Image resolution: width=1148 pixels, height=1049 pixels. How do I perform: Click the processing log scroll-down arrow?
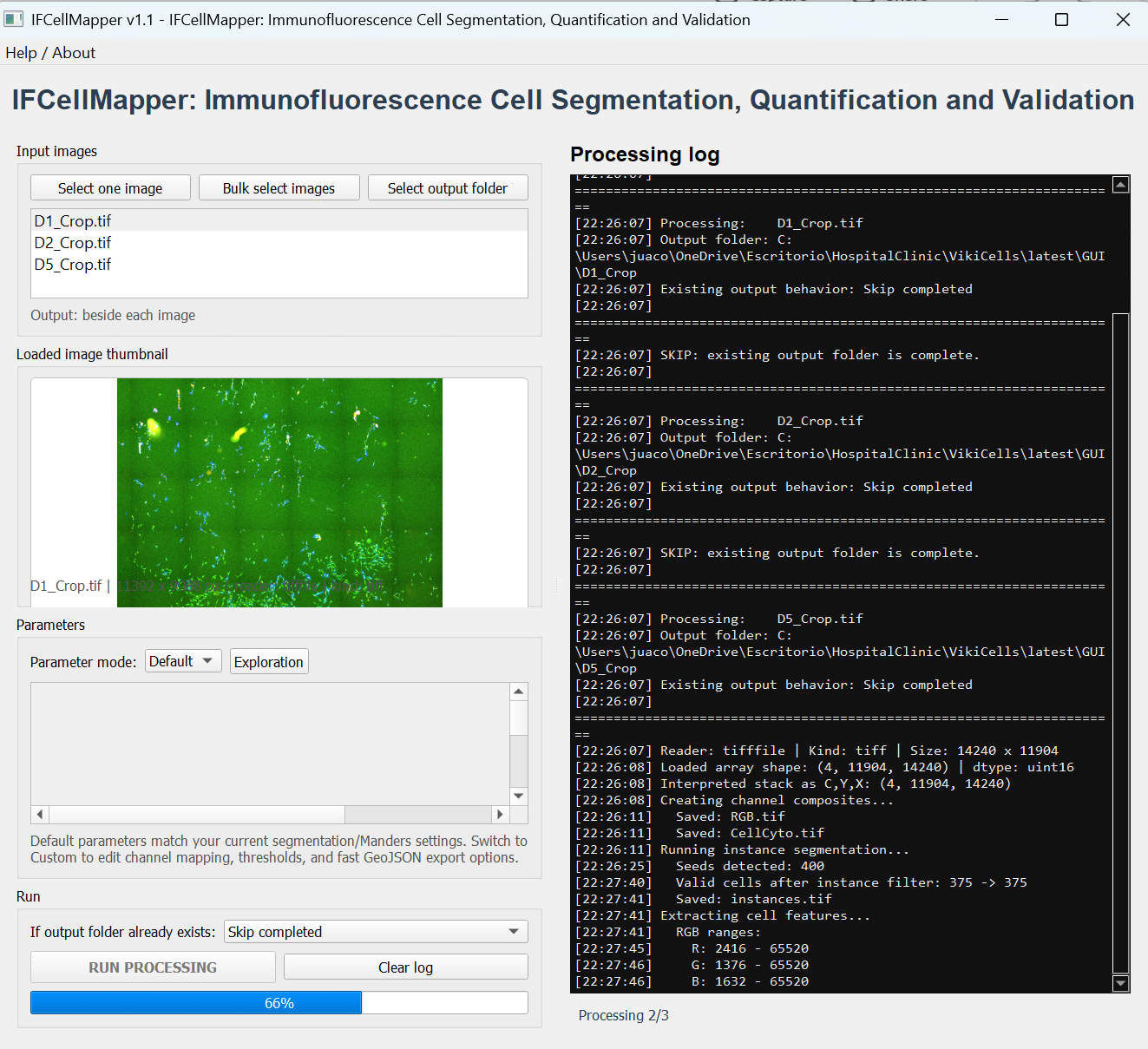pyautogui.click(x=1121, y=983)
